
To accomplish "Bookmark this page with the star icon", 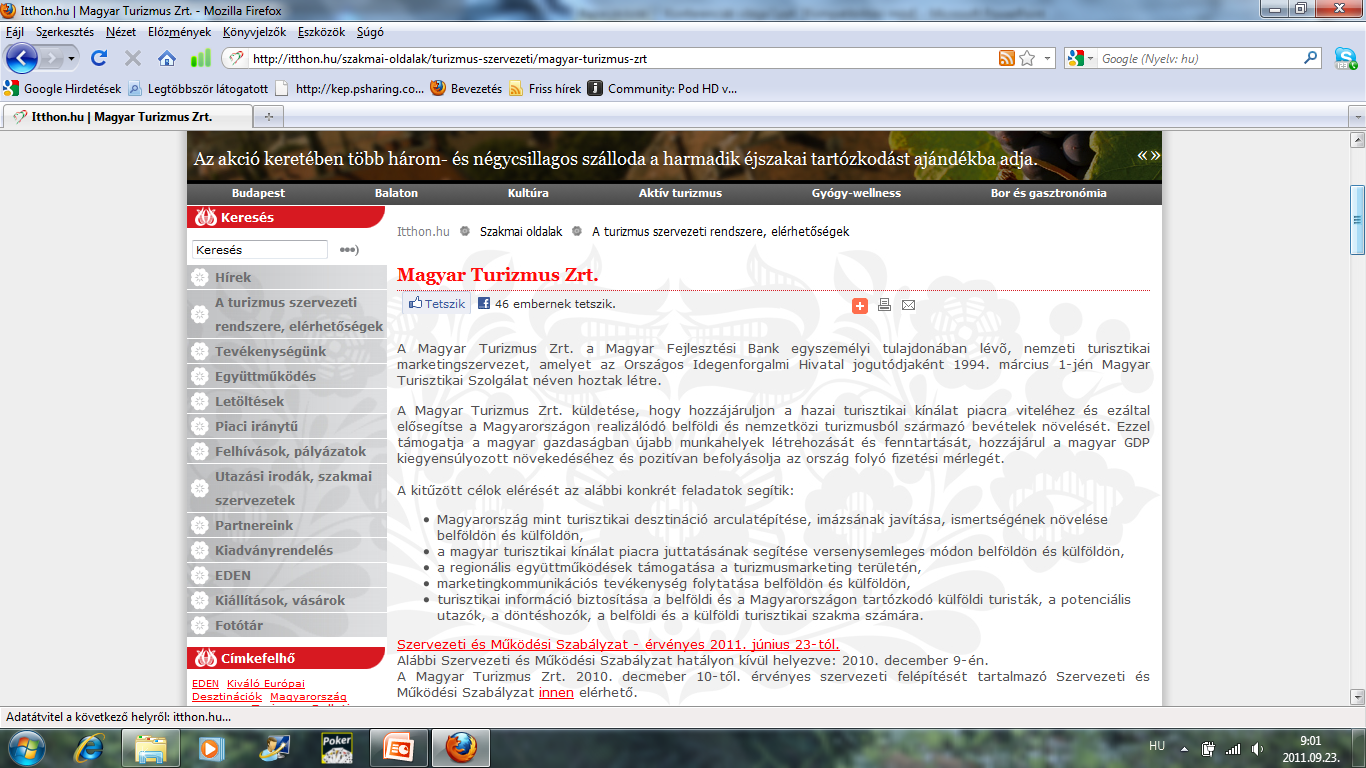I will [1027, 59].
